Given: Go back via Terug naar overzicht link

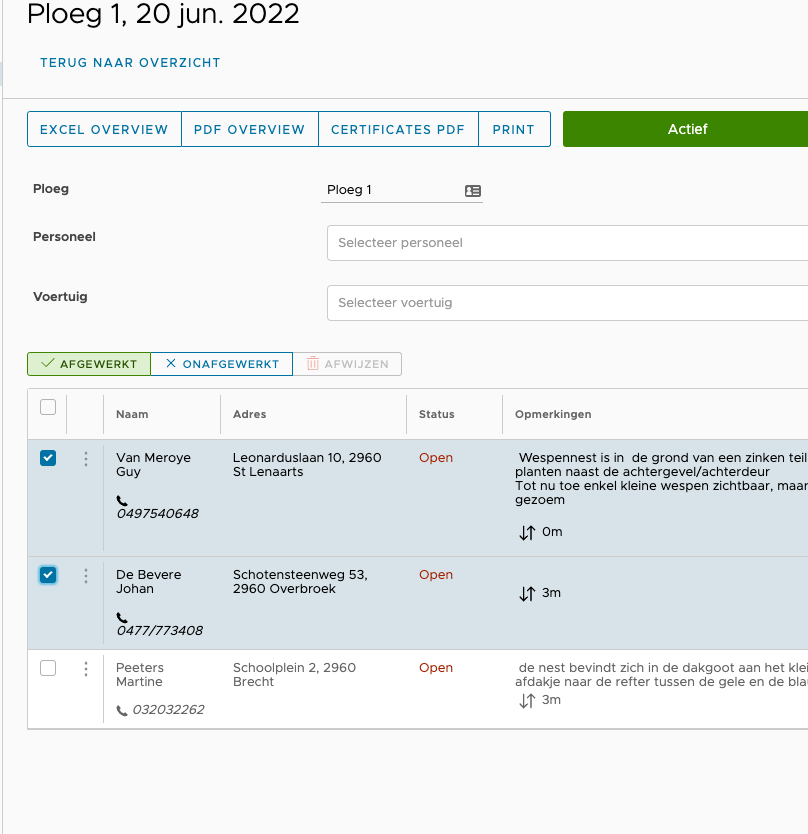Looking at the screenshot, I should click(130, 63).
